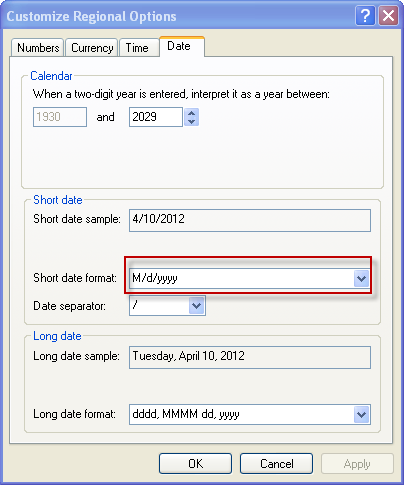Image resolution: width=404 pixels, height=485 pixels.
Task: Decrease the two-digit year upper limit
Action: [191, 121]
